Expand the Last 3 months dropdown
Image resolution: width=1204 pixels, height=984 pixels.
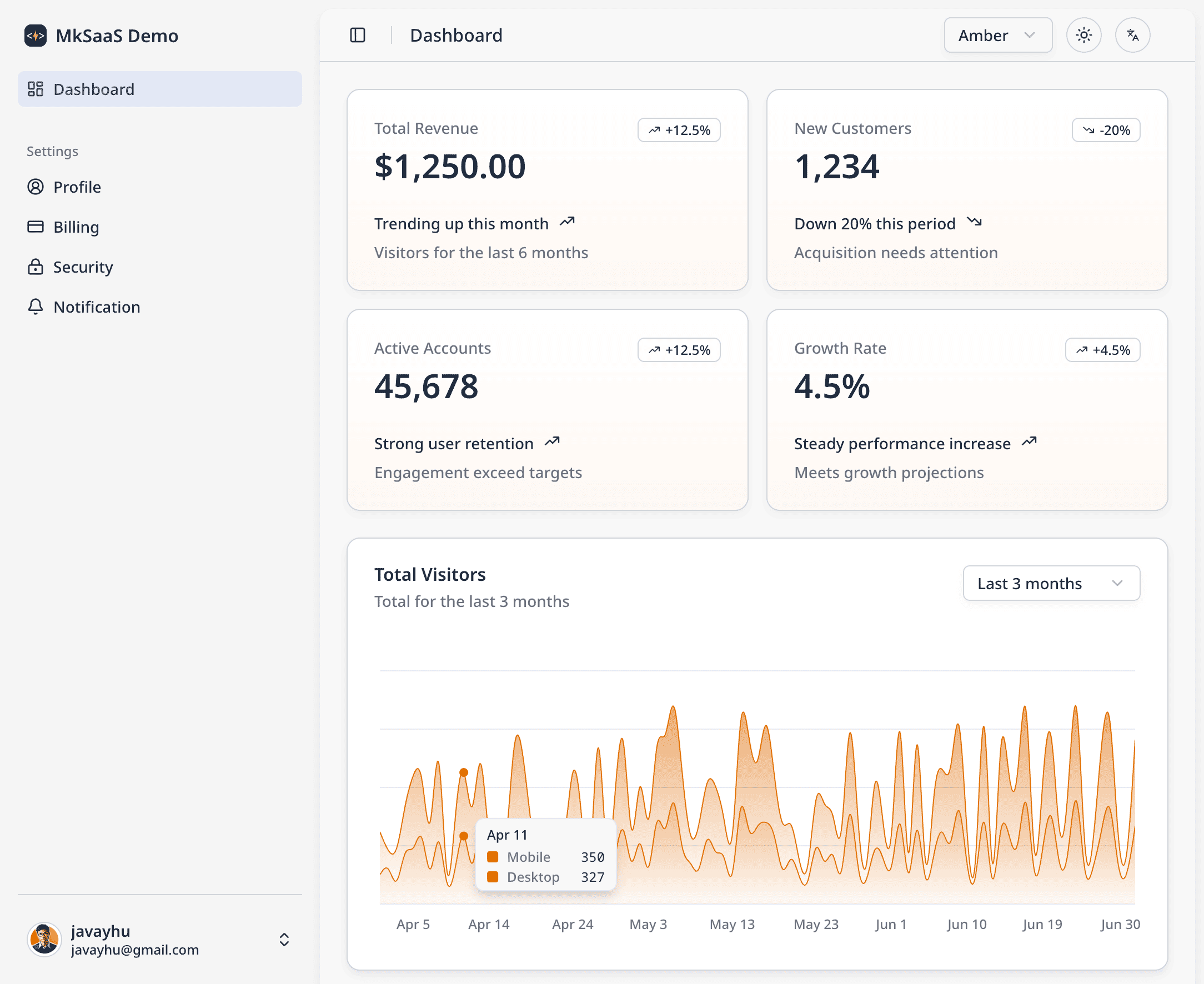pos(1050,583)
